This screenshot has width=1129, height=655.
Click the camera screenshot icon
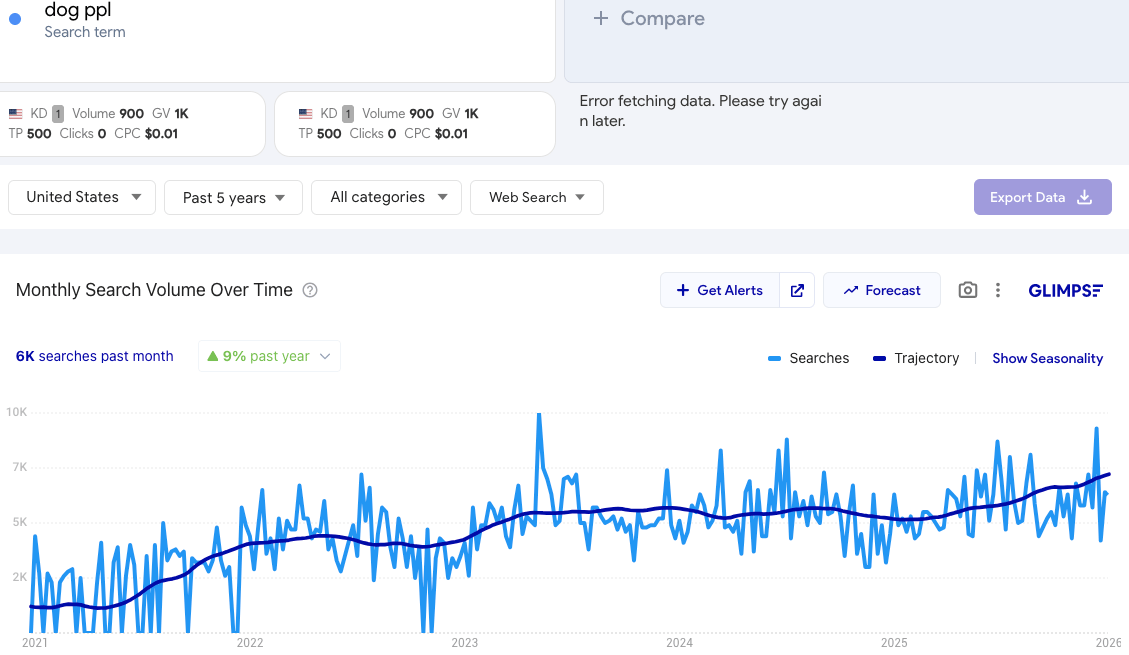click(x=967, y=290)
